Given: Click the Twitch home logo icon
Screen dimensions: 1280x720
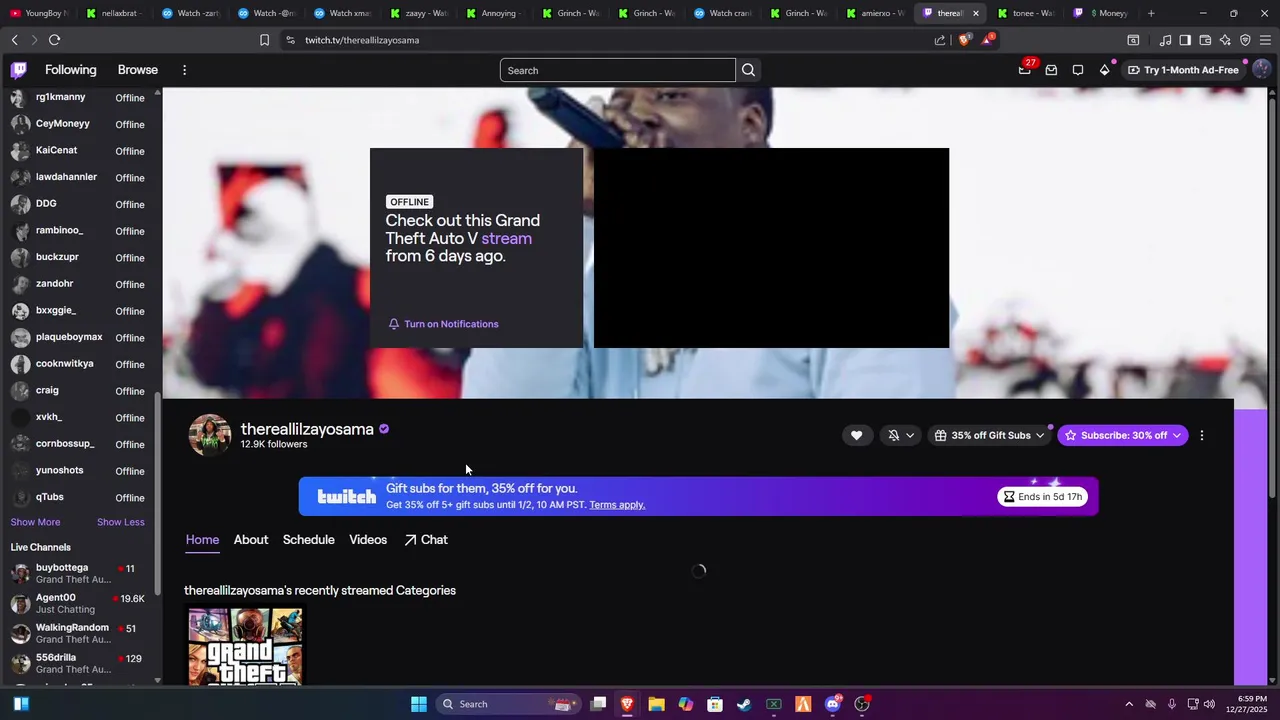Looking at the screenshot, I should (19, 70).
